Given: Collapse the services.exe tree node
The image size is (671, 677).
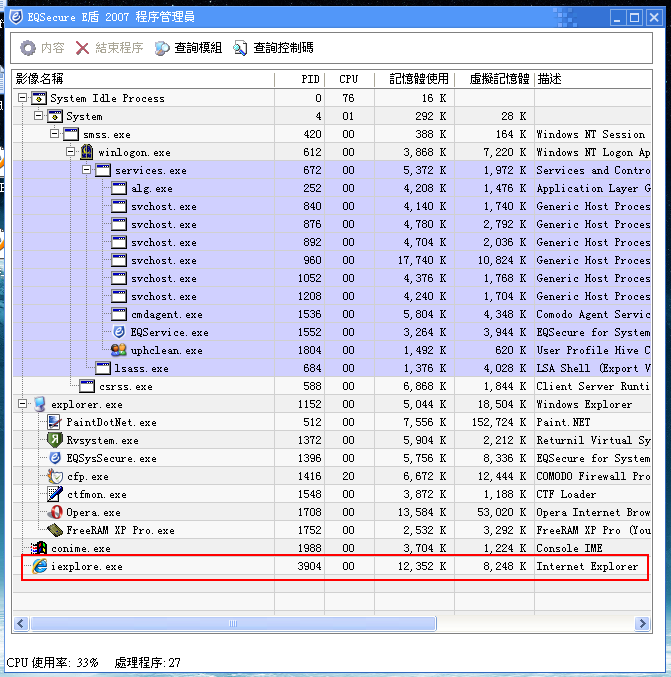Looking at the screenshot, I should pos(86,170).
